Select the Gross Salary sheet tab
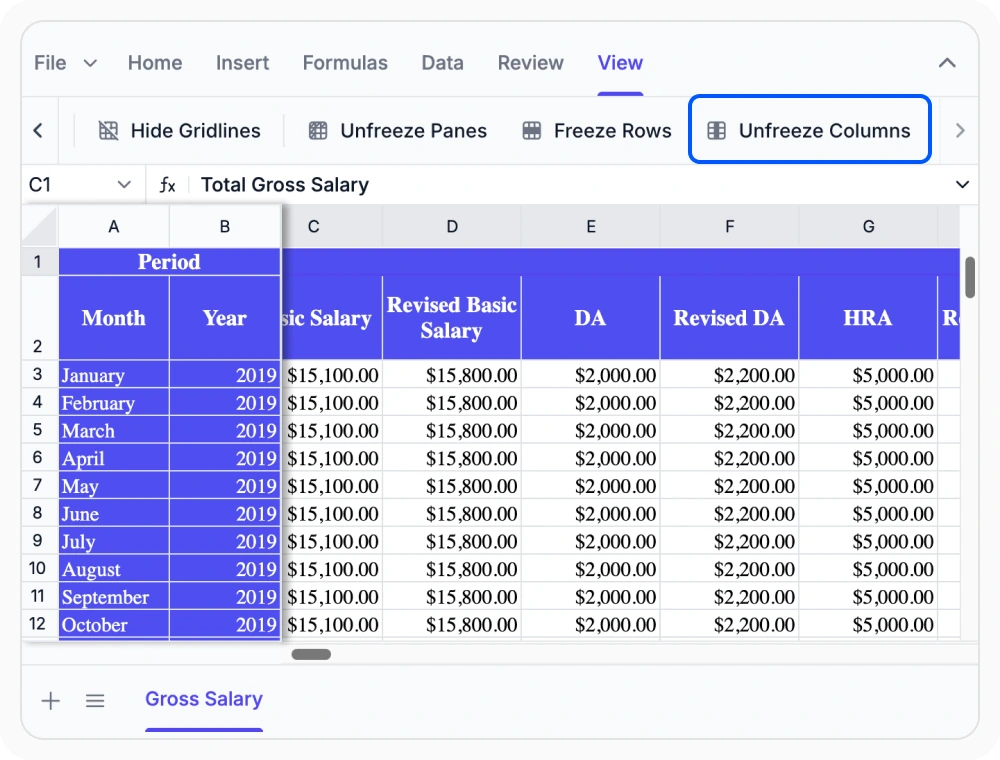Screen dimensions: 1000x760 point(204,699)
